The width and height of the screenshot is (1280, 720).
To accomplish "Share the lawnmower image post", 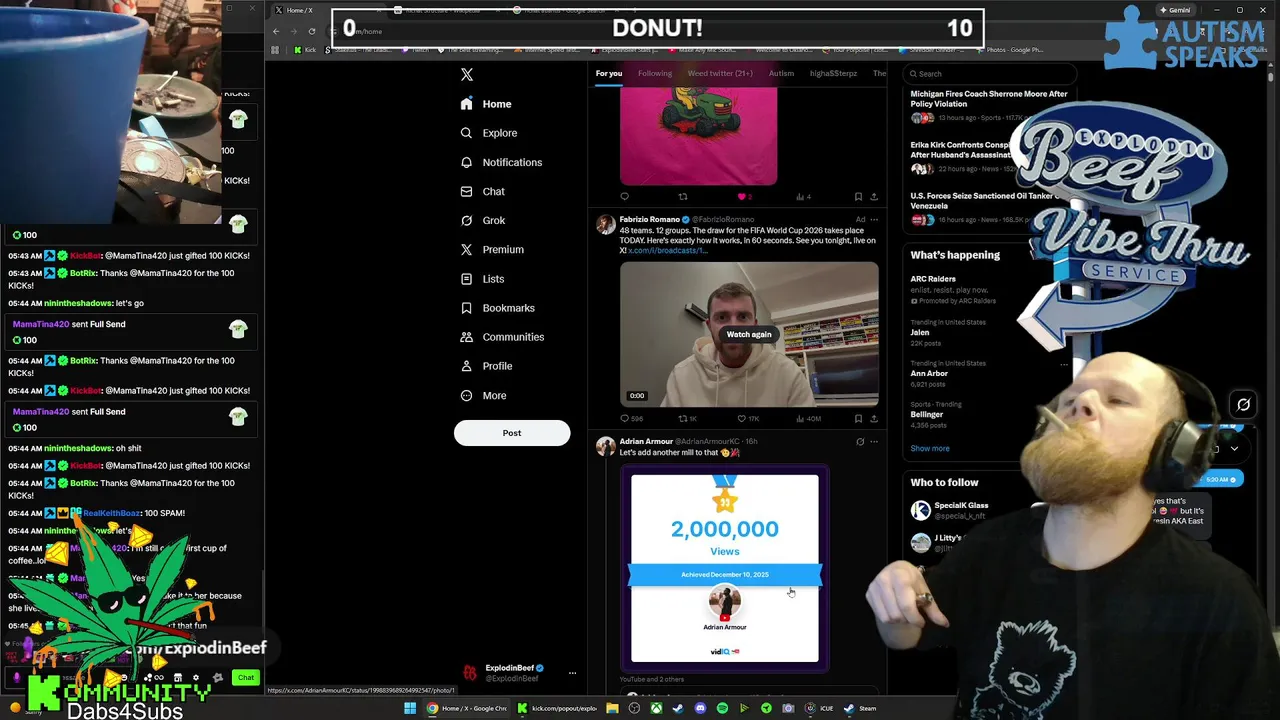I will point(874,197).
